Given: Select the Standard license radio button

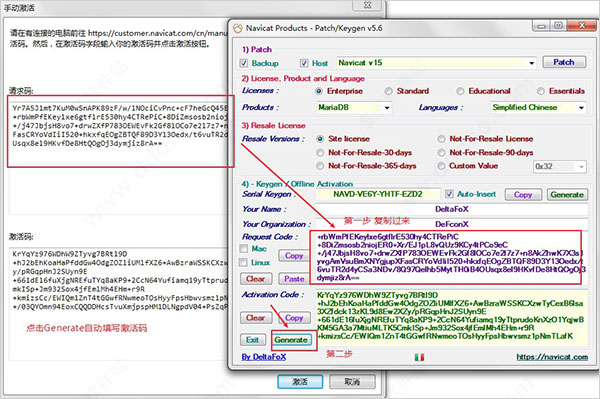Looking at the screenshot, I should (x=389, y=91).
